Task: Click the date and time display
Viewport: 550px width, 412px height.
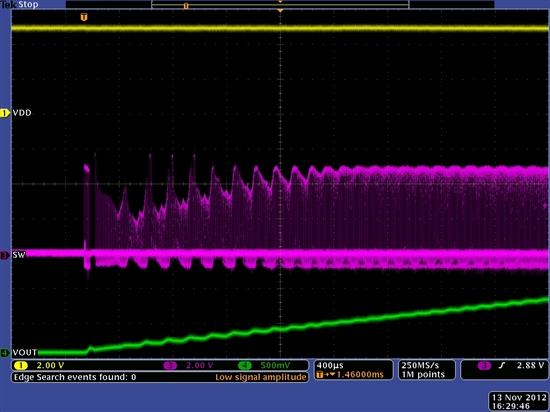Action: (519, 402)
